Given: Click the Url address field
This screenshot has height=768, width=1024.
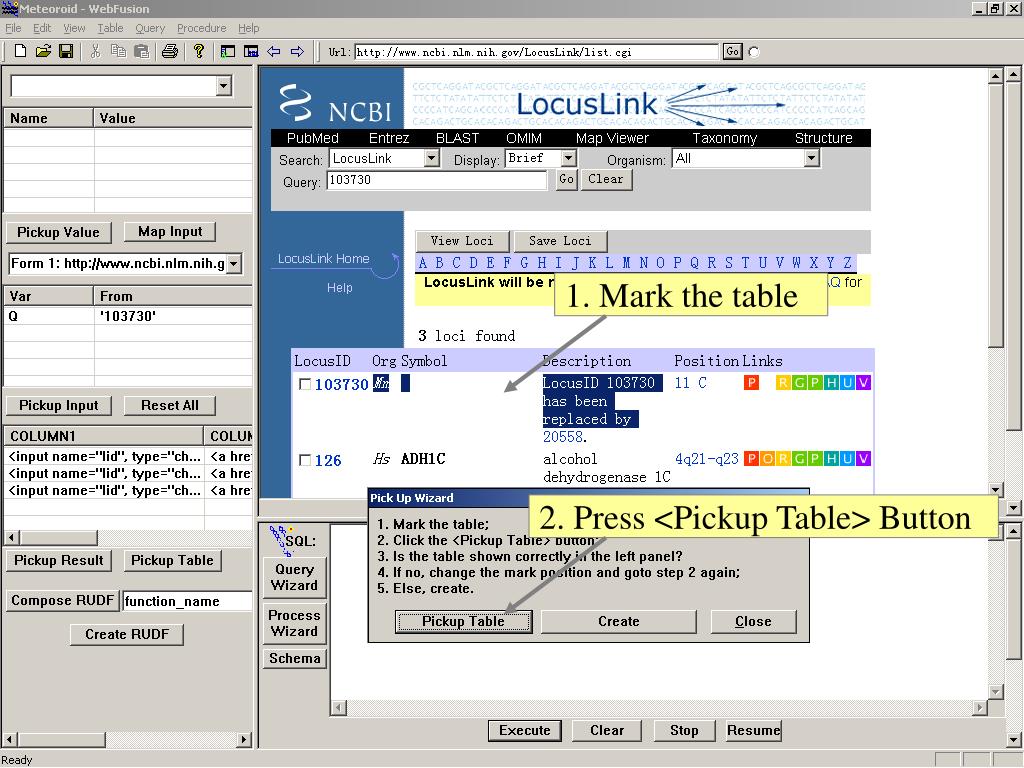Looking at the screenshot, I should (536, 52).
